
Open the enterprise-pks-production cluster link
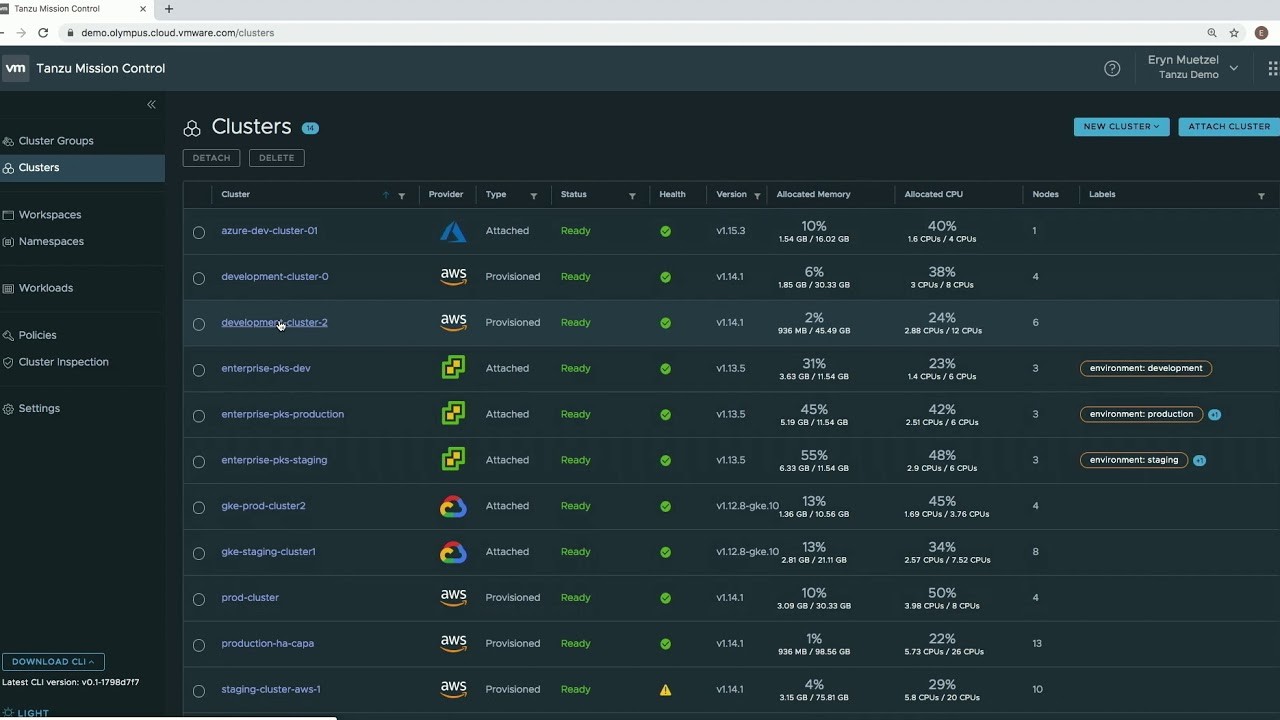click(282, 414)
